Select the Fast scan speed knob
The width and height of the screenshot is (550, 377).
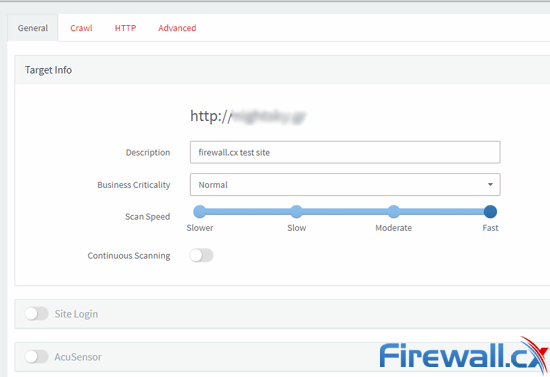coord(490,211)
